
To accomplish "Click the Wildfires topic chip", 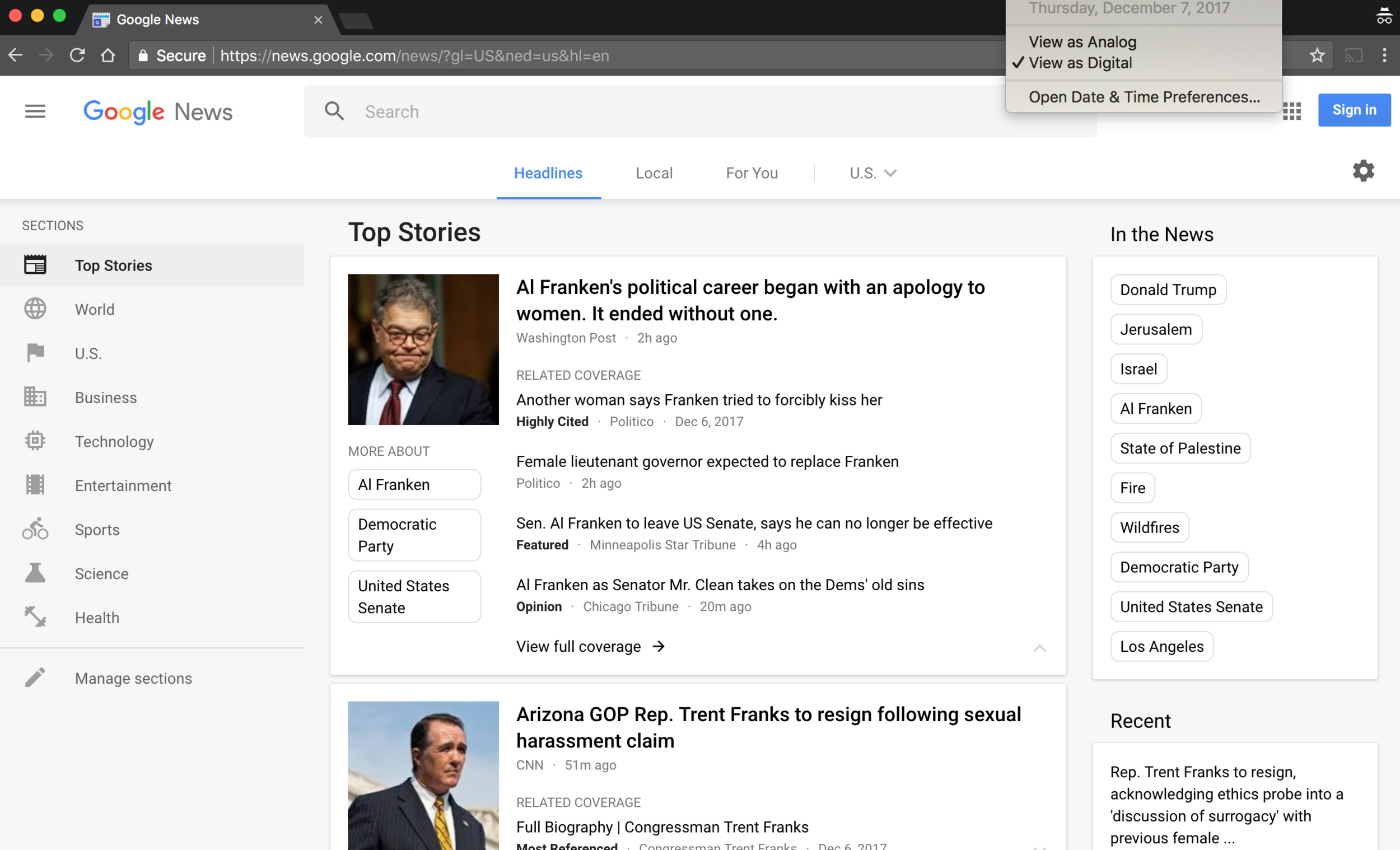I will (1150, 527).
